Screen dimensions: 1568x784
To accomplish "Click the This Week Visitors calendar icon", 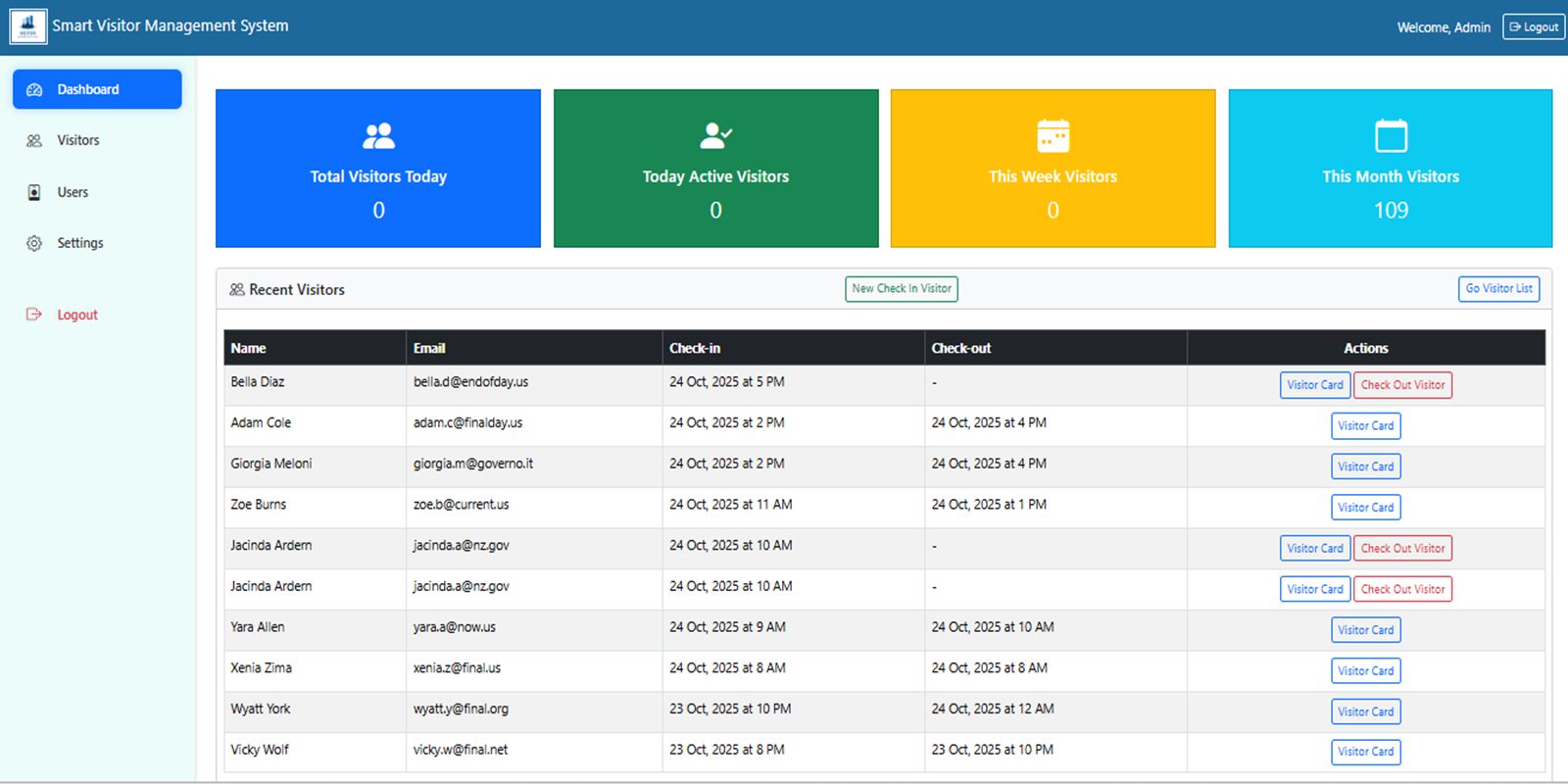I will pos(1053,135).
